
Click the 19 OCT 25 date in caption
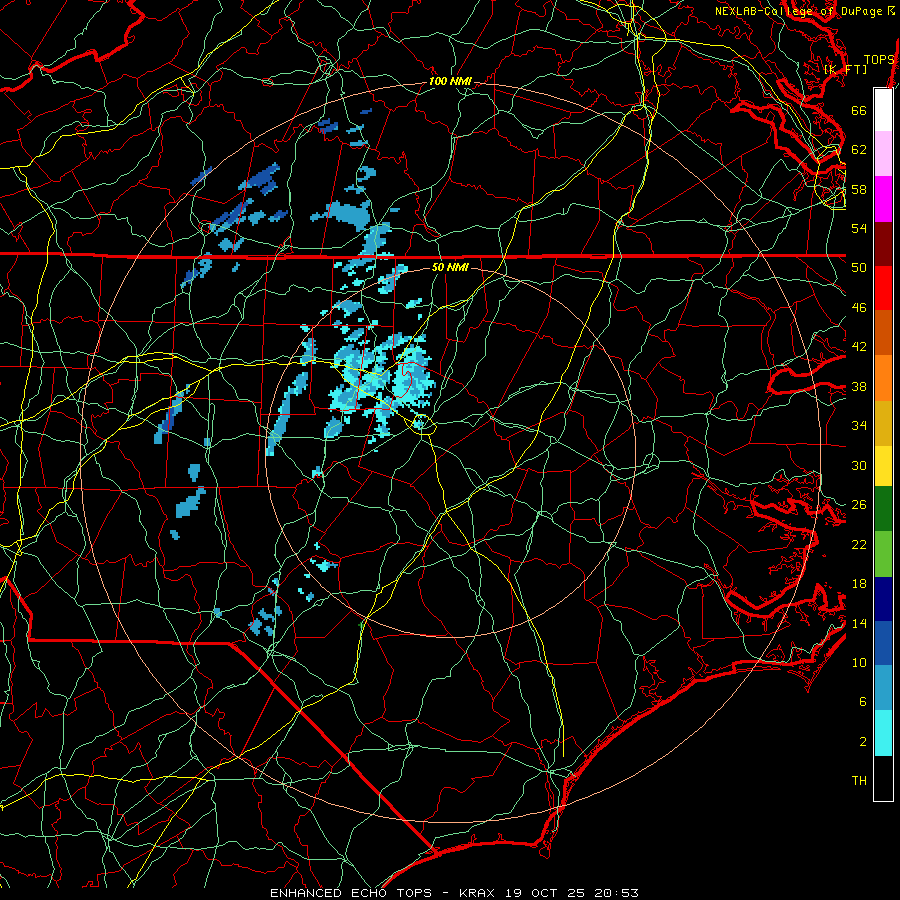[x=545, y=893]
